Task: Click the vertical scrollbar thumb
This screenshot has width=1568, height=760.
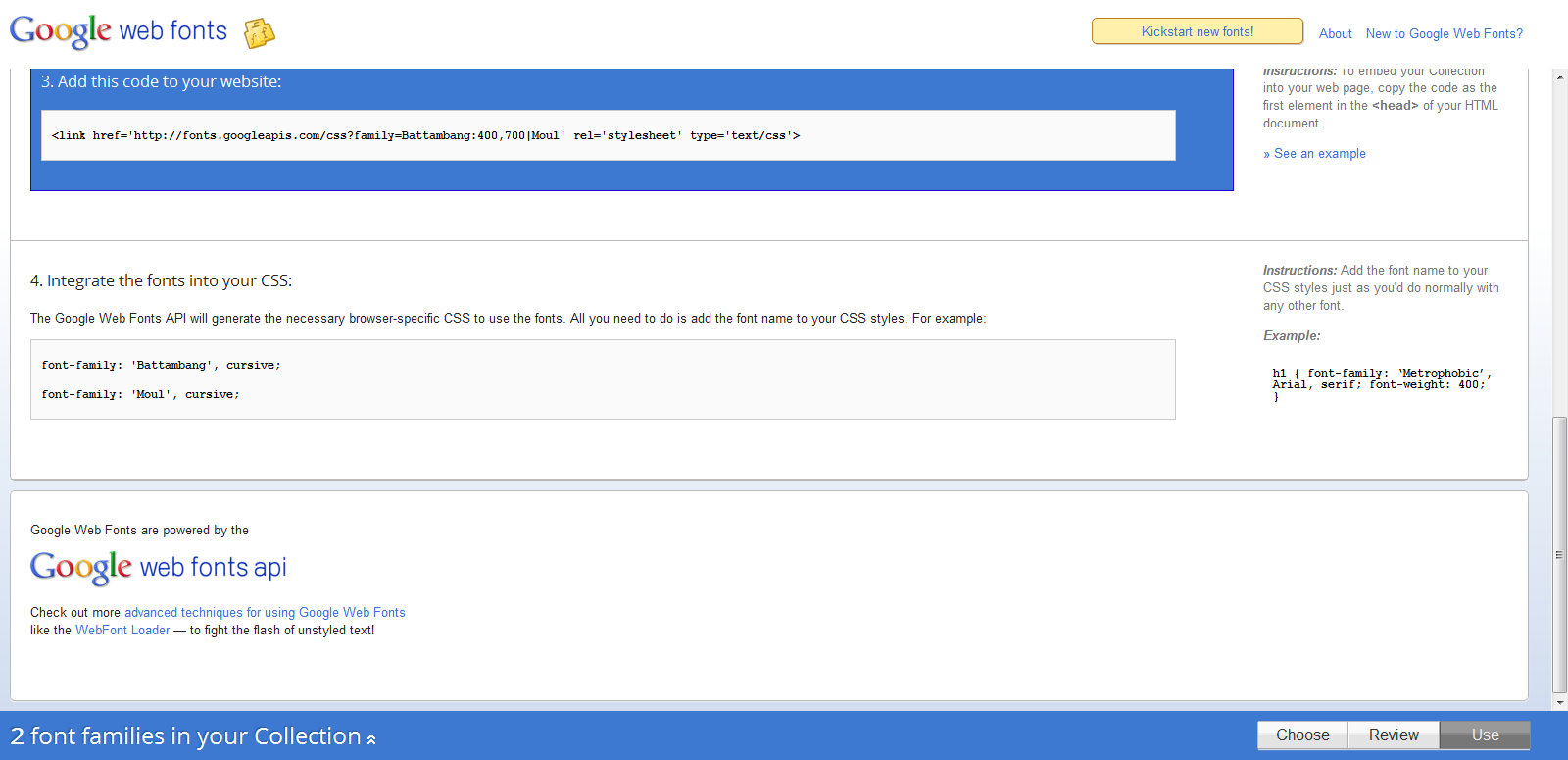Action: [1560, 555]
